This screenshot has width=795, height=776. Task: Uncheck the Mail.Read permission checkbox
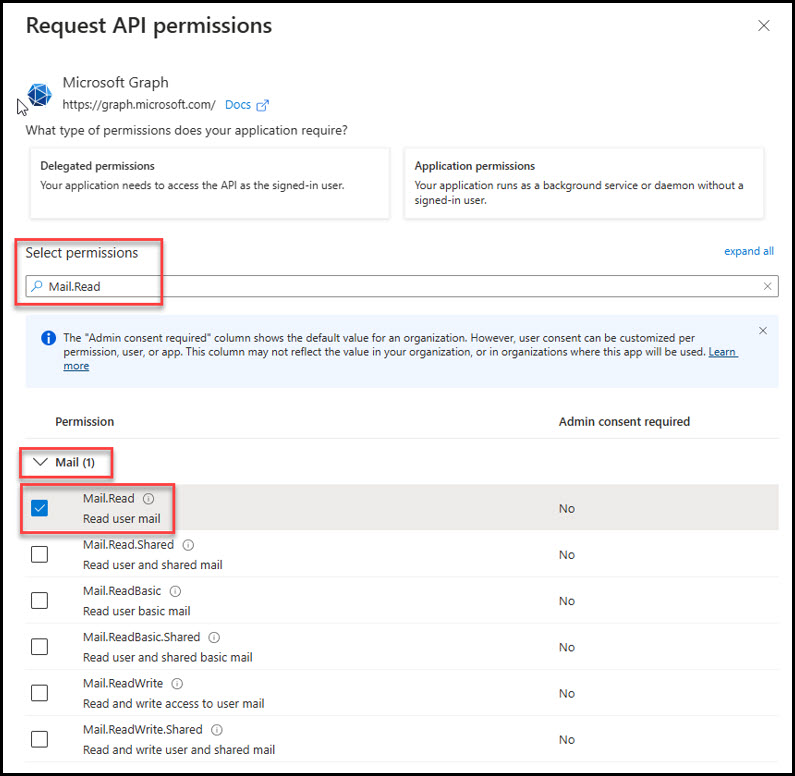(x=40, y=508)
